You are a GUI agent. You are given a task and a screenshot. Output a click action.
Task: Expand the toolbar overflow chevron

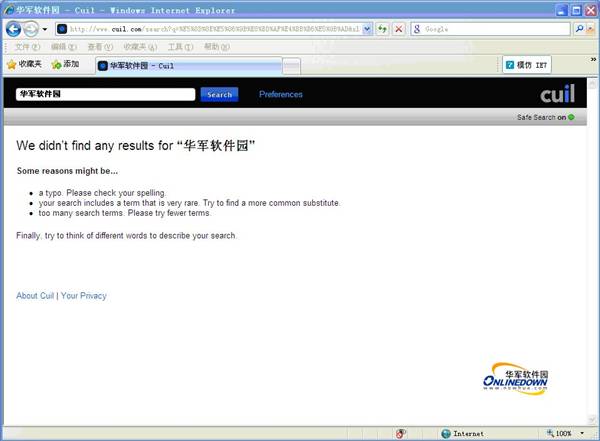593,59
